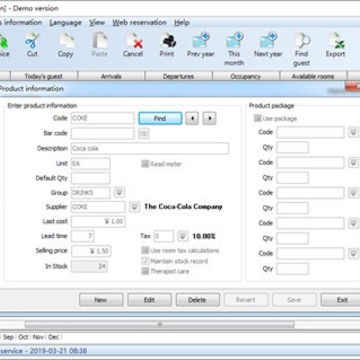Open the Supplier lookup dropdown
Viewport: 360px width, 360px height.
[x=134, y=207]
